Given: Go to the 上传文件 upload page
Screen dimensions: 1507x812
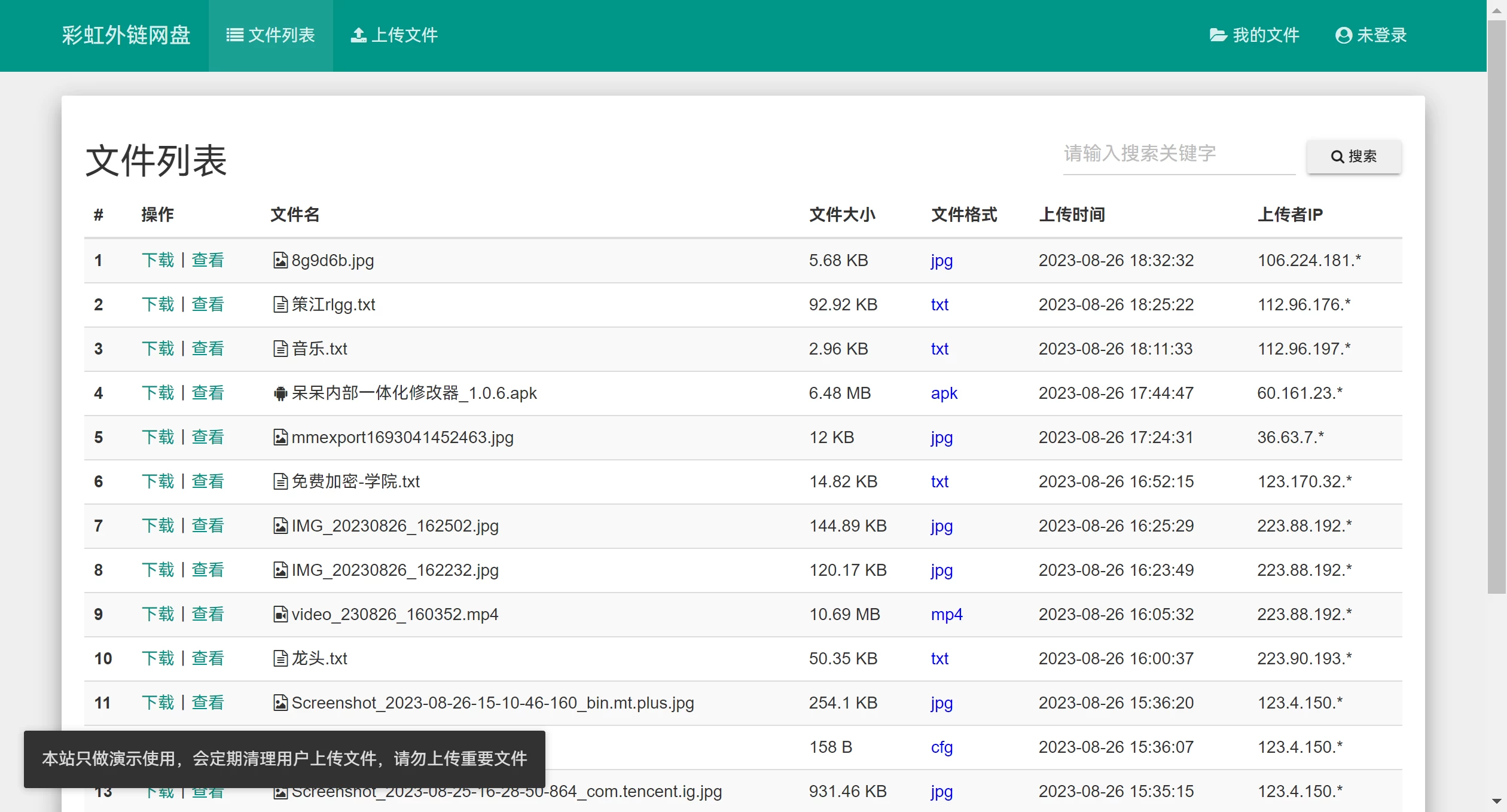Looking at the screenshot, I should 394,35.
